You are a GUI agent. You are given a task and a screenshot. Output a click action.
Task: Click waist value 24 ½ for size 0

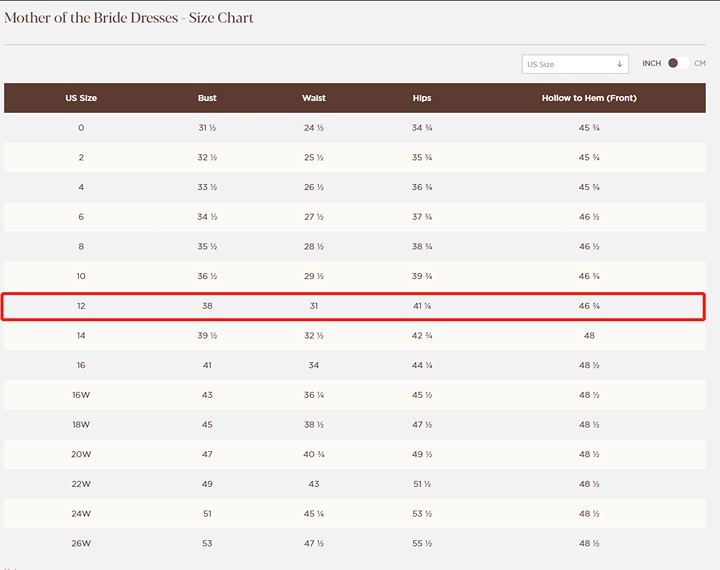pos(314,128)
